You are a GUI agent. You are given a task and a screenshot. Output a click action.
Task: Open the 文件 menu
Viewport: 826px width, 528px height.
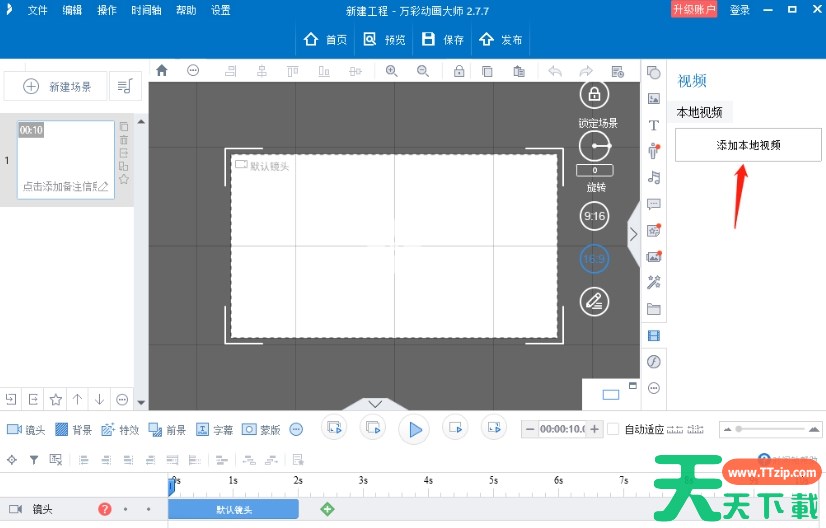37,10
